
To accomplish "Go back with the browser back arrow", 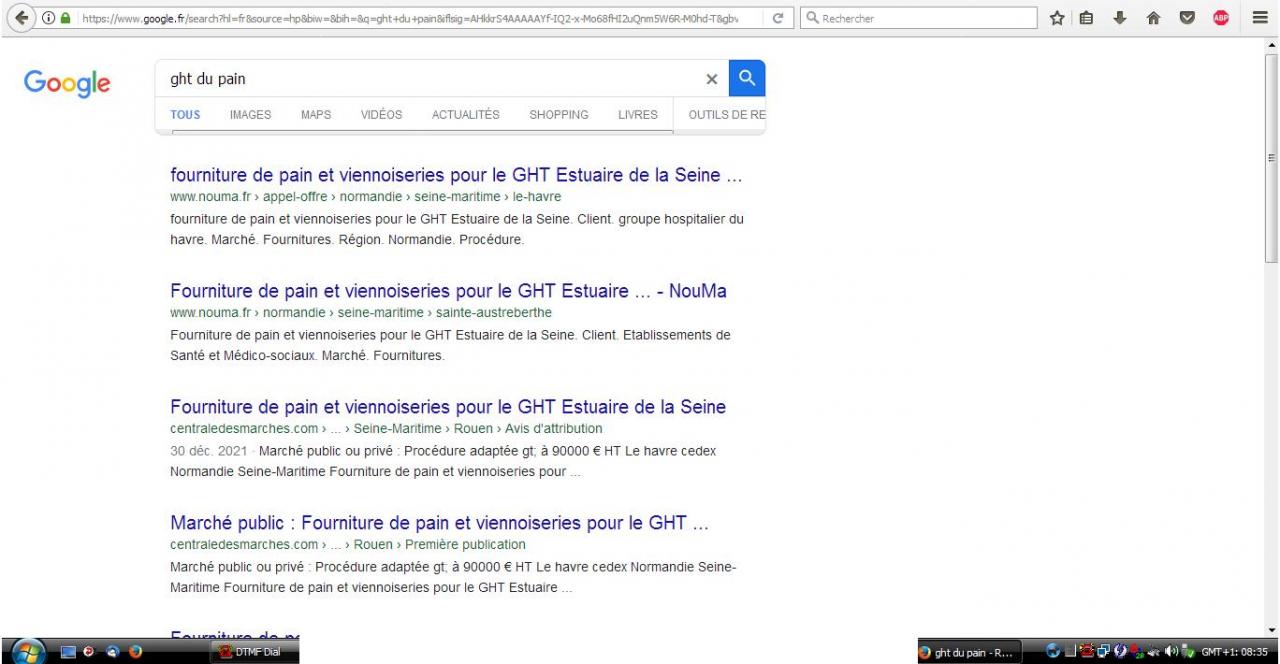I will point(22,18).
